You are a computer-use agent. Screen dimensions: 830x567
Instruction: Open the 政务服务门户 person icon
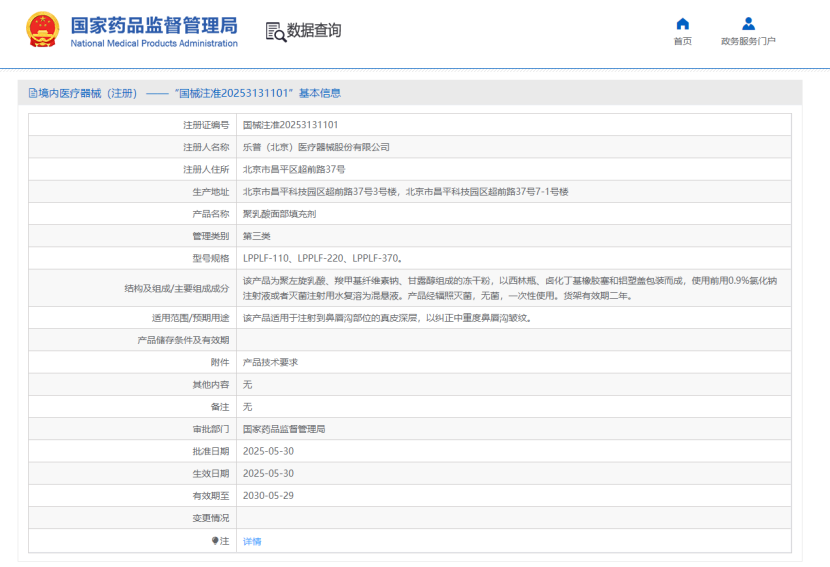(748, 23)
